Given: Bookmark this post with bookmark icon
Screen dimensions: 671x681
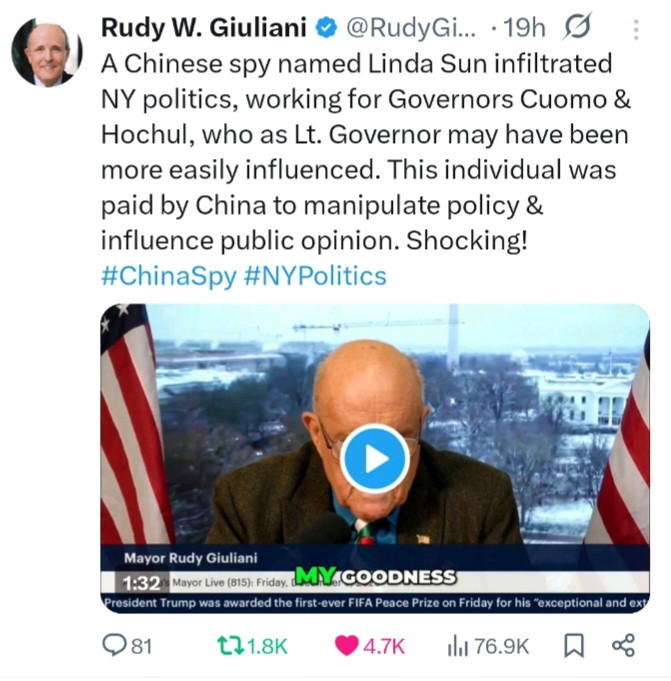Looking at the screenshot, I should (574, 645).
